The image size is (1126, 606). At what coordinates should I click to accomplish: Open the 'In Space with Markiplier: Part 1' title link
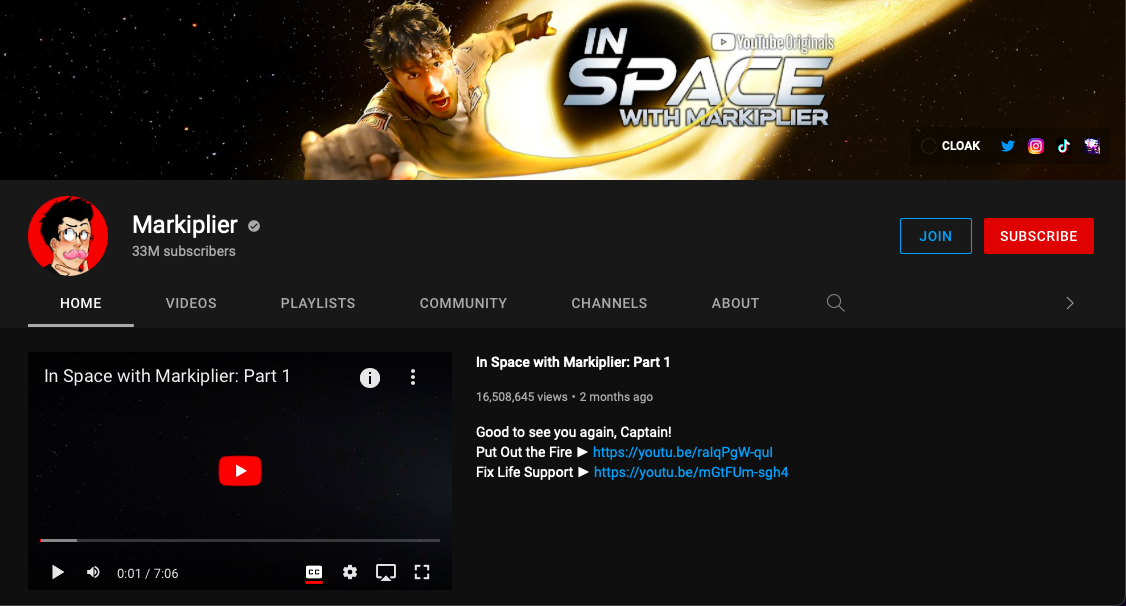(573, 363)
